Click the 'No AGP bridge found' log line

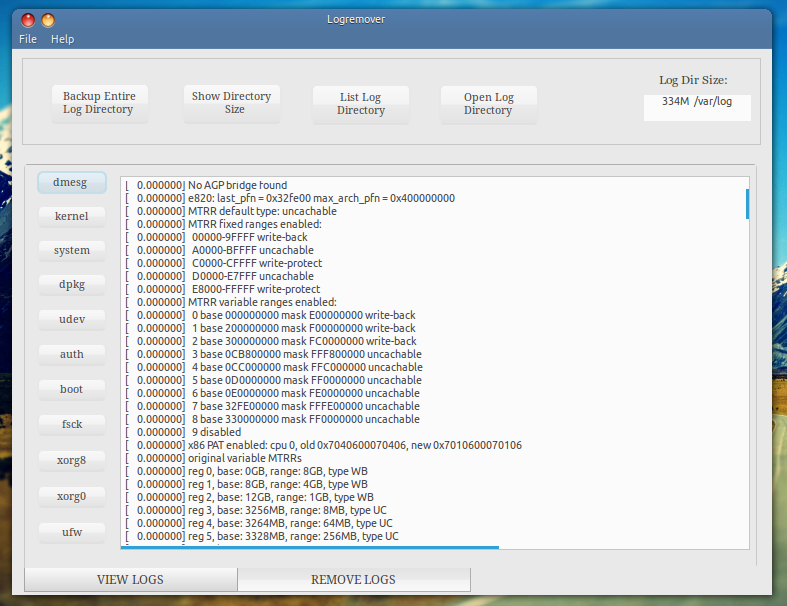coord(206,185)
